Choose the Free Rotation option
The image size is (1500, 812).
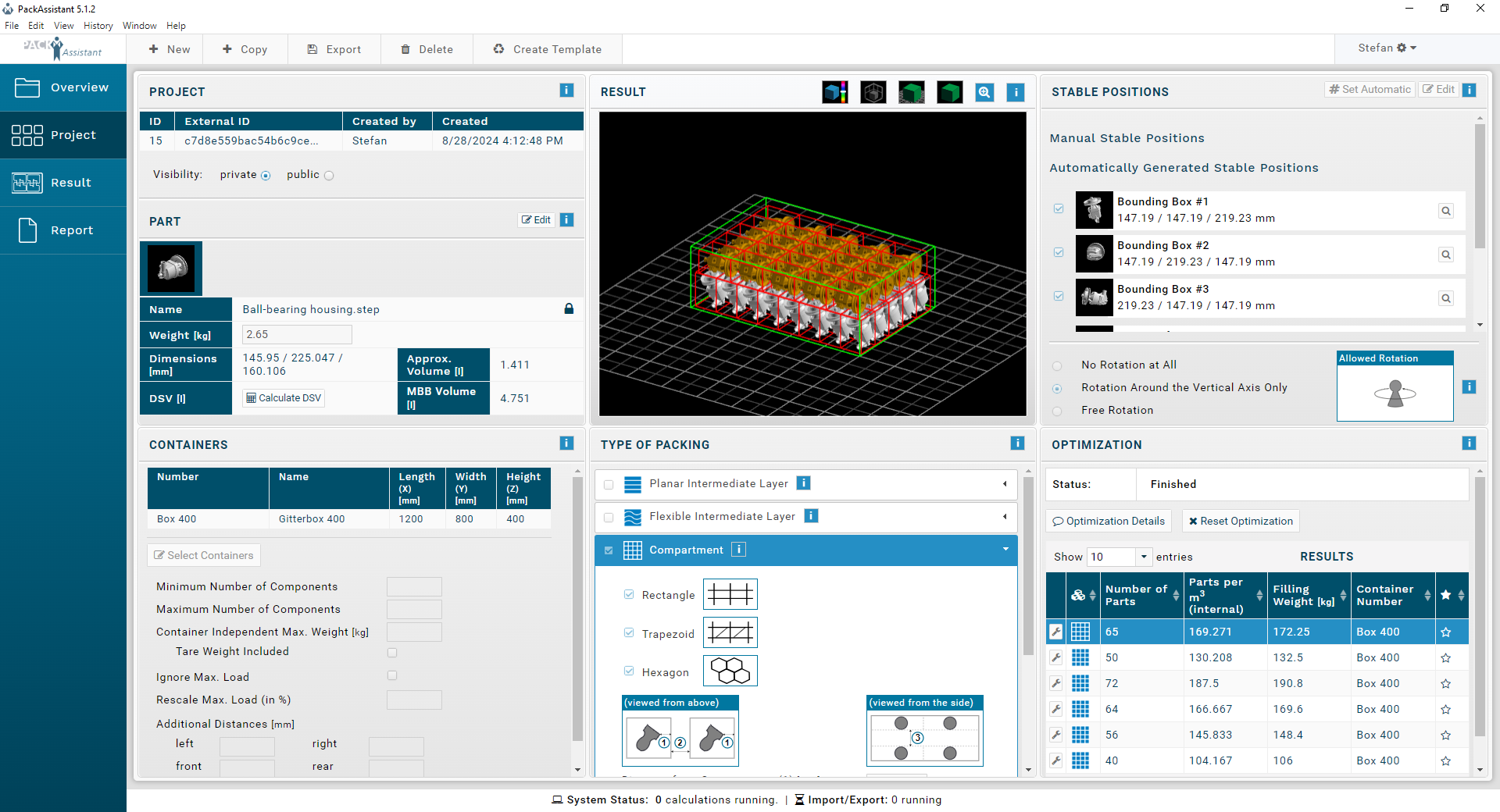[x=1057, y=411]
